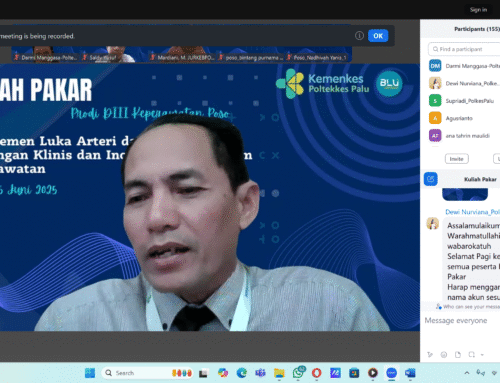This screenshot has height=383, width=500.
Task: Select Mardiani M. video thumbnail
Action: click(183, 54)
